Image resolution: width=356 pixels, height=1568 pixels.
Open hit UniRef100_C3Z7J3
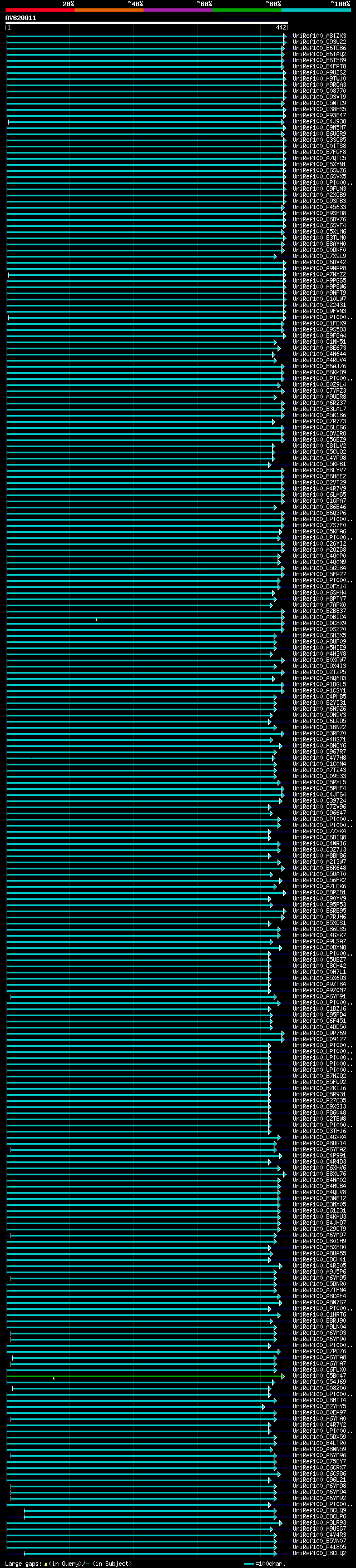tap(319, 850)
